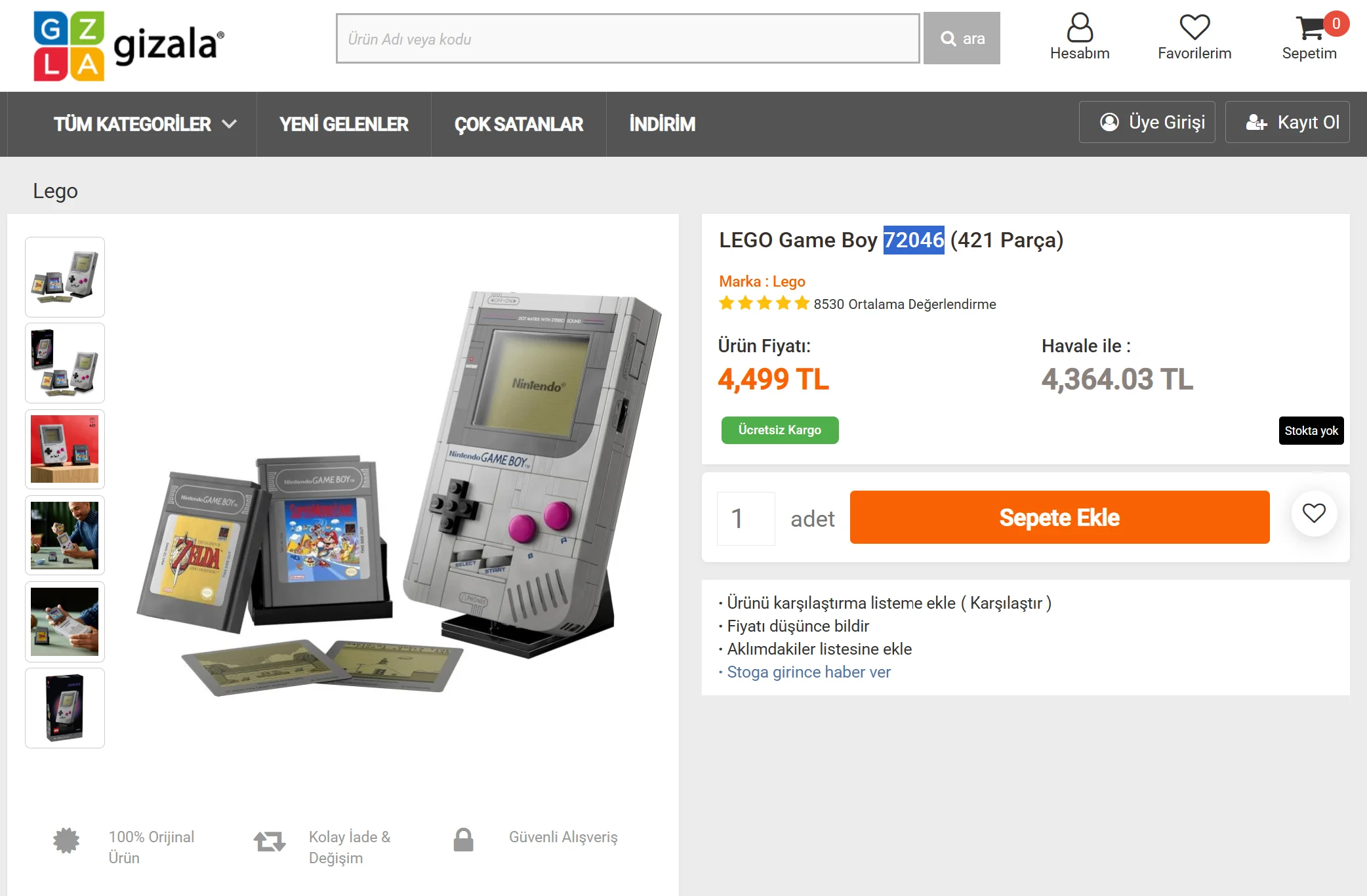Click the Kayıt Ol register button
The width and height of the screenshot is (1367, 896).
[x=1287, y=122]
